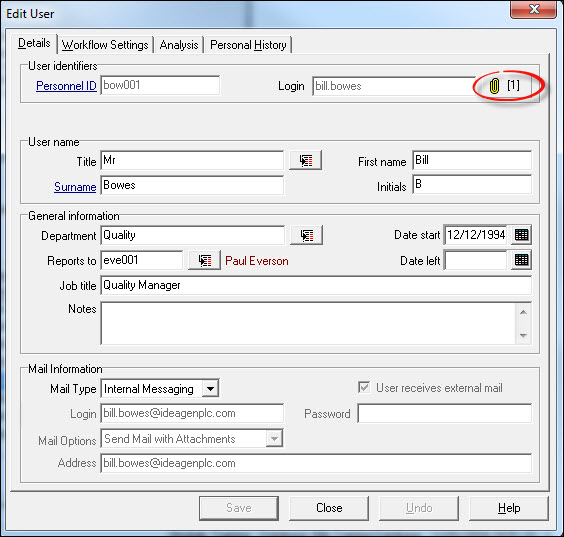This screenshot has height=537, width=564.
Task: Open the Date start calendar picker
Action: pyautogui.click(x=522, y=235)
